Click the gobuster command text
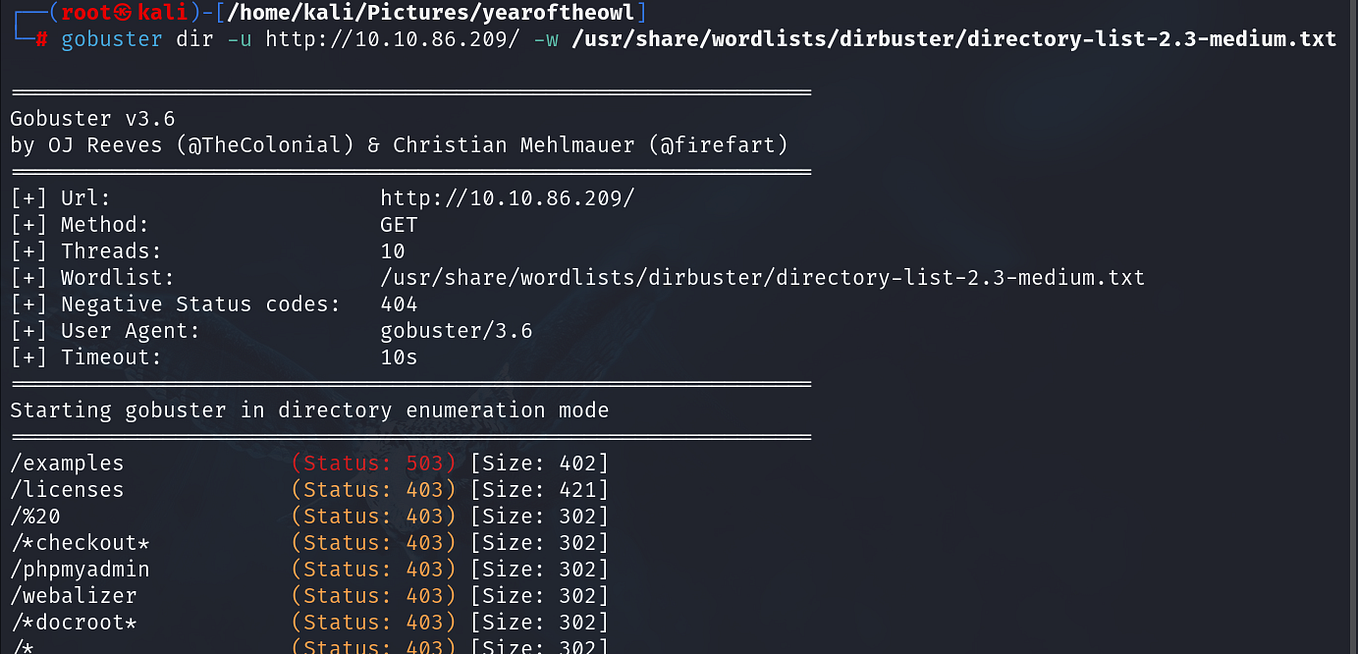 [x=110, y=39]
